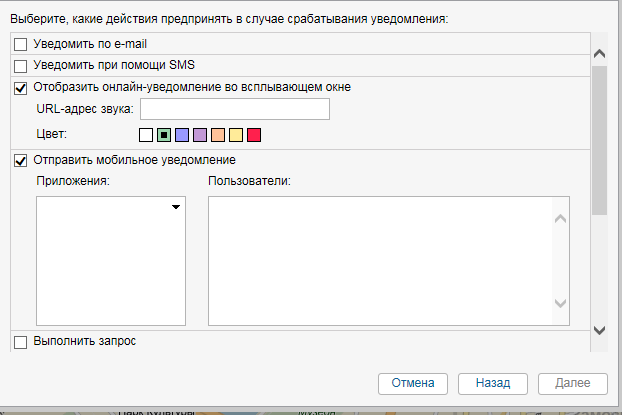The width and height of the screenshot is (622, 415).
Task: Select the white color swatch
Action: coord(146,134)
